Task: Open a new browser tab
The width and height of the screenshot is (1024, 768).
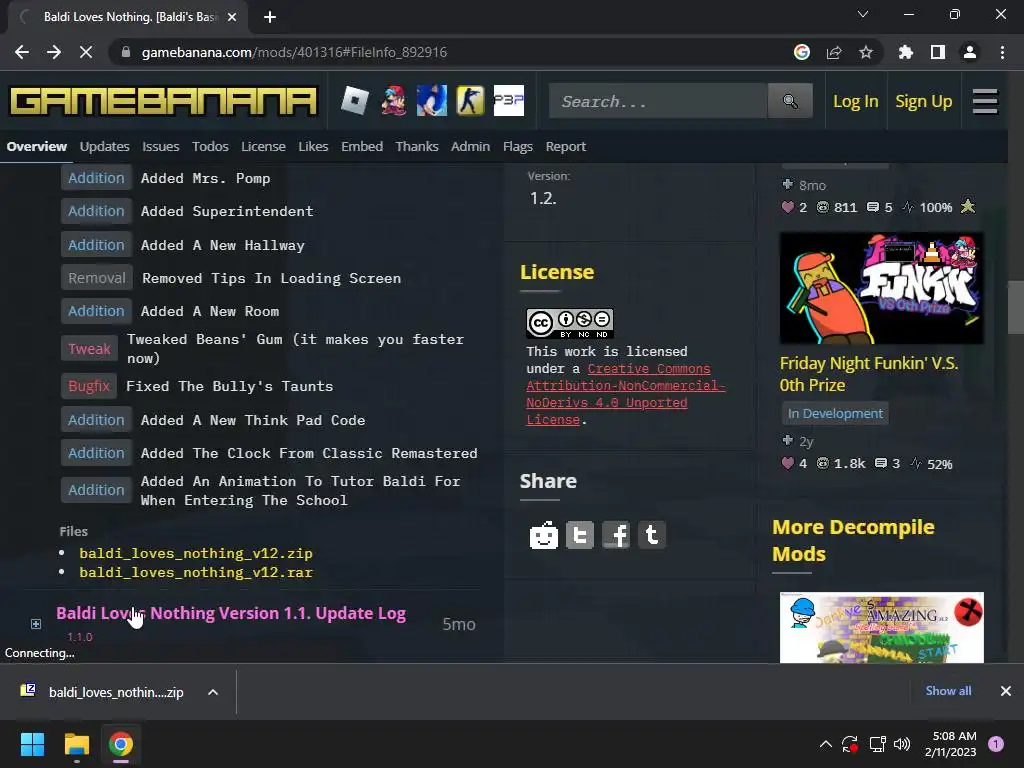Action: (x=270, y=17)
